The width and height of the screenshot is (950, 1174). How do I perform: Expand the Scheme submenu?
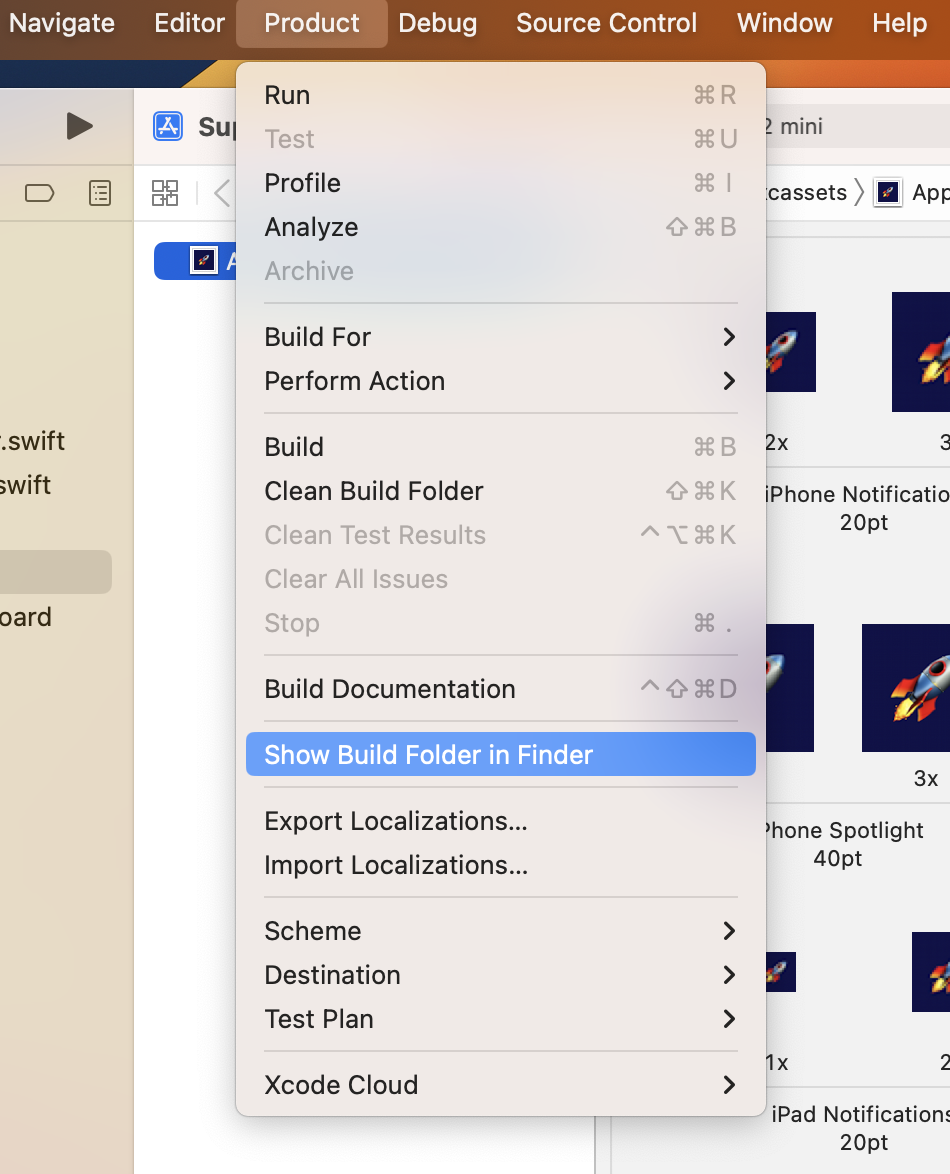coord(500,931)
